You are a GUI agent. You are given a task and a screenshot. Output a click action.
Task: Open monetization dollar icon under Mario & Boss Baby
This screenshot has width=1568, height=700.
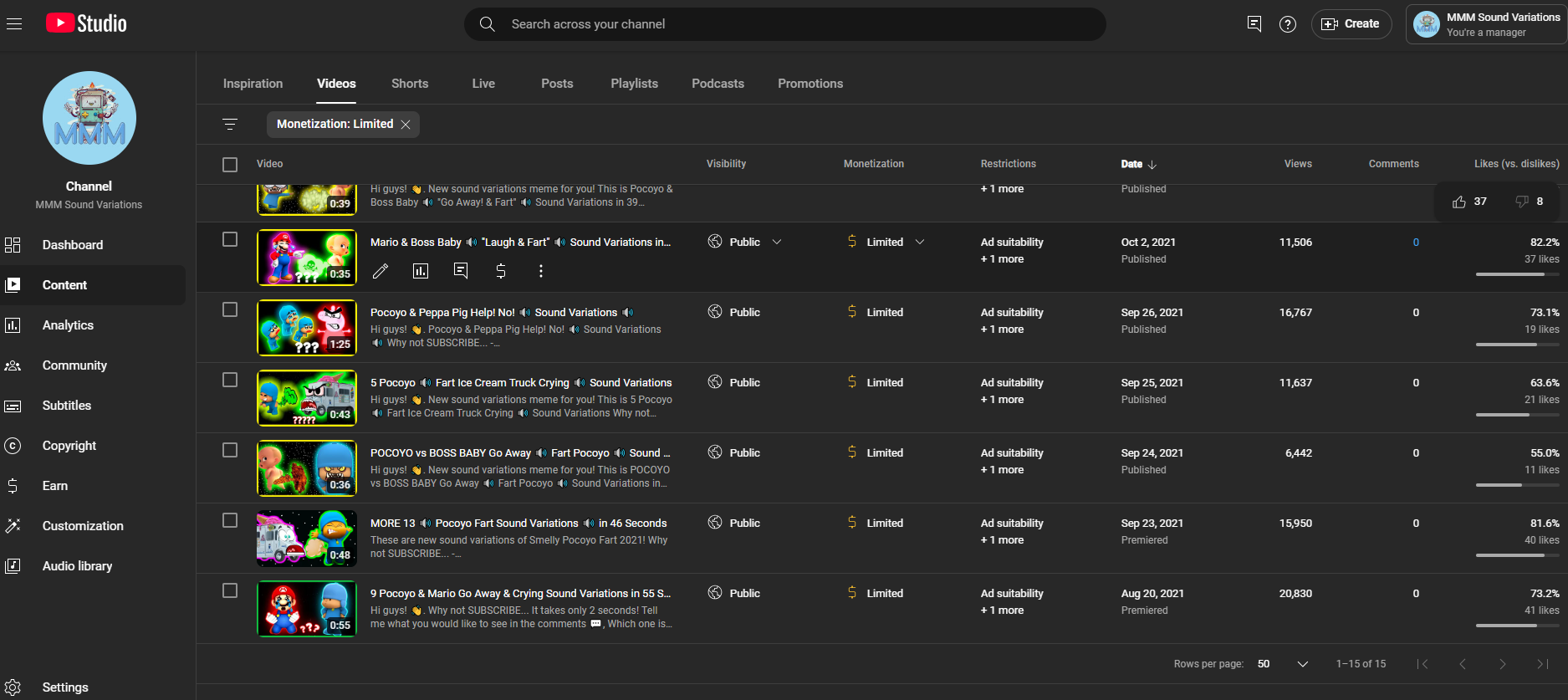click(x=501, y=271)
